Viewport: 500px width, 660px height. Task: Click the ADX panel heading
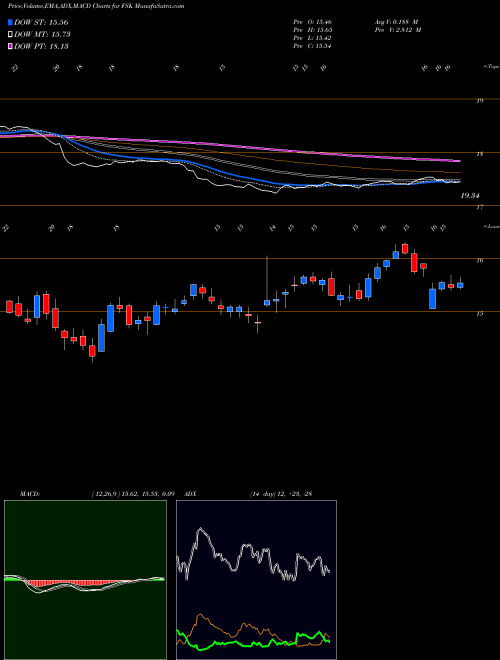pos(191,494)
